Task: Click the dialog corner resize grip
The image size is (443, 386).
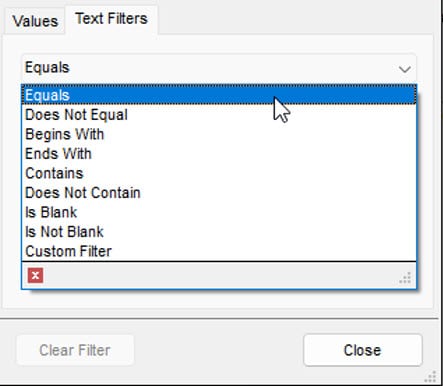Action: 430,377
